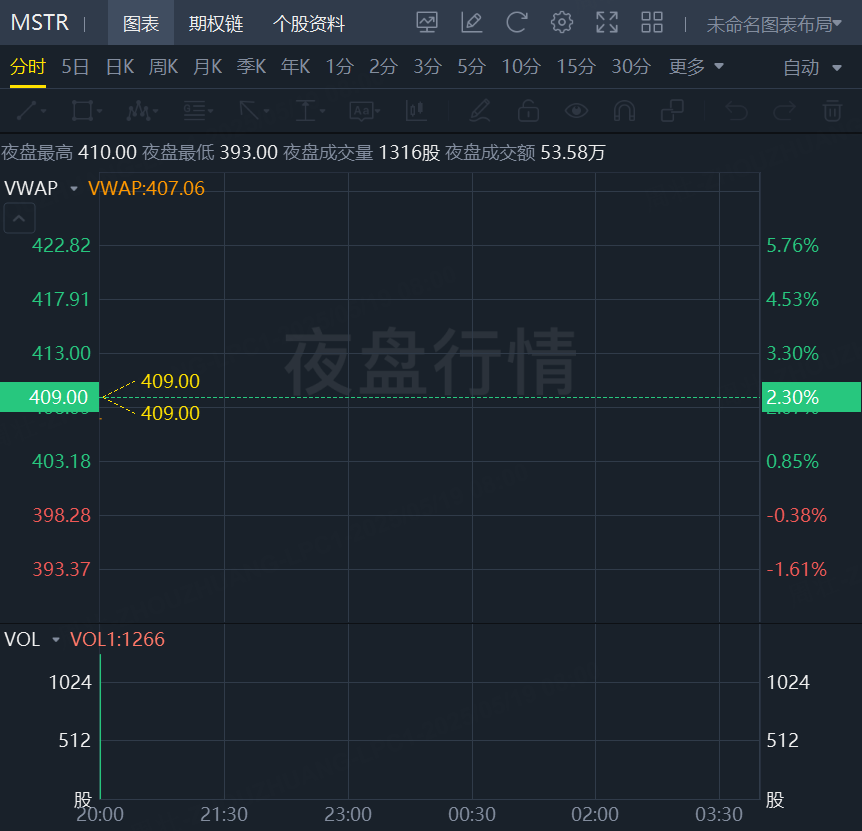Click the edit drawing pencil icon
The height and width of the screenshot is (831, 862).
pyautogui.click(x=472, y=23)
